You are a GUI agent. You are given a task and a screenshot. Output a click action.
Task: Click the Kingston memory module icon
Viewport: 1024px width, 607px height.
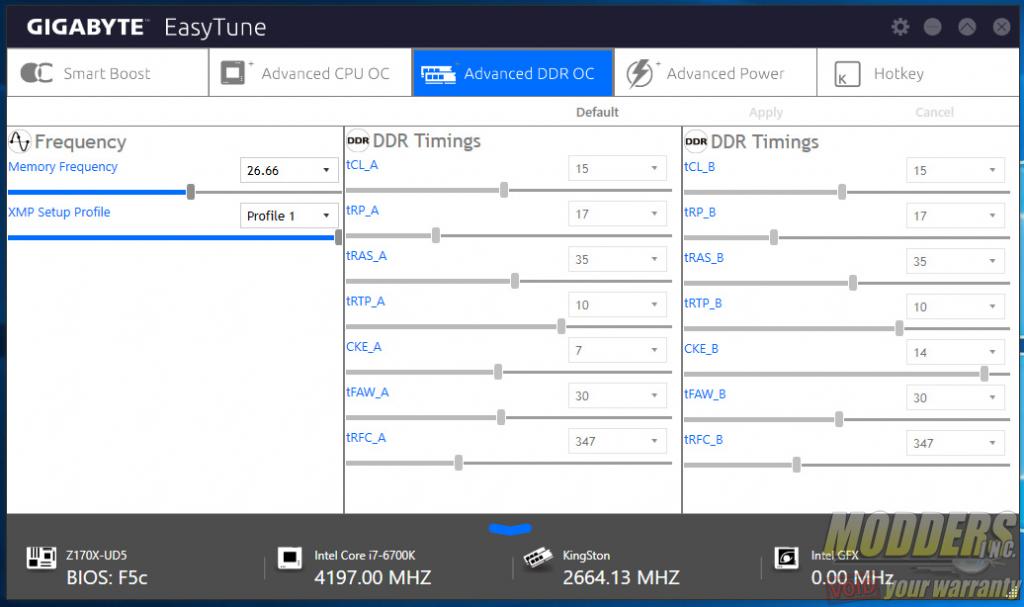tap(537, 559)
